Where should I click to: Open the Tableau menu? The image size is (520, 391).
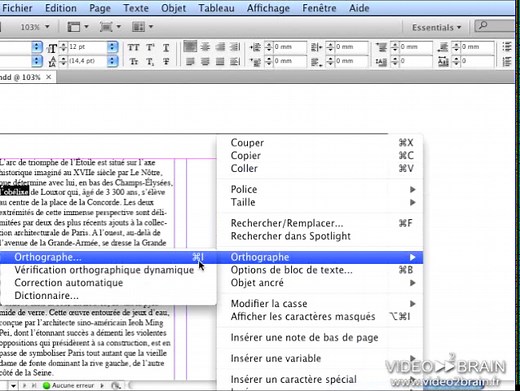(x=216, y=8)
